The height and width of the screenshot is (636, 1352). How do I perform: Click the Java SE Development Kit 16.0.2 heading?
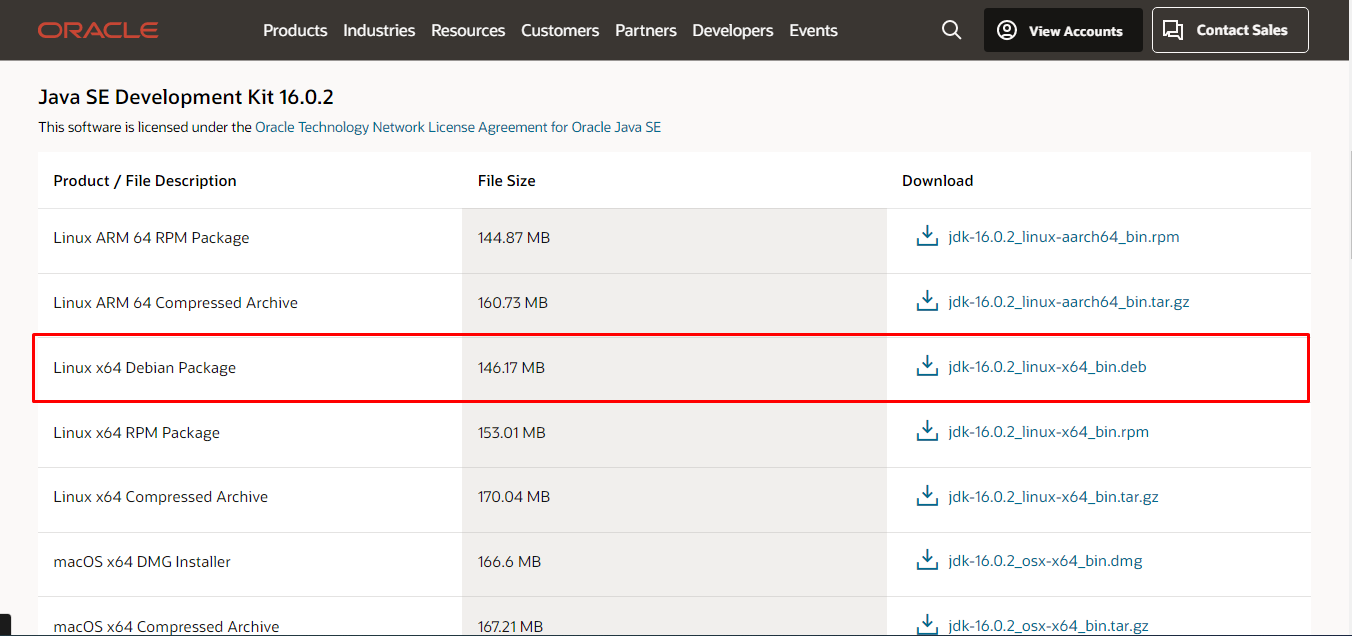coord(186,97)
